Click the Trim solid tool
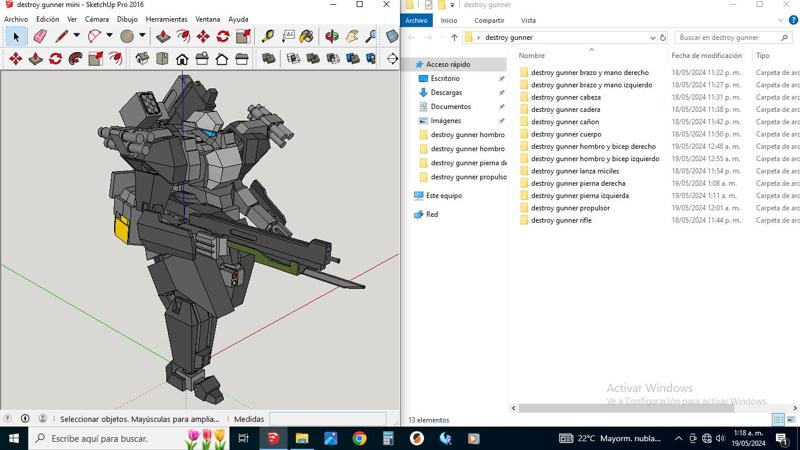The width and height of the screenshot is (800, 450). click(x=353, y=59)
